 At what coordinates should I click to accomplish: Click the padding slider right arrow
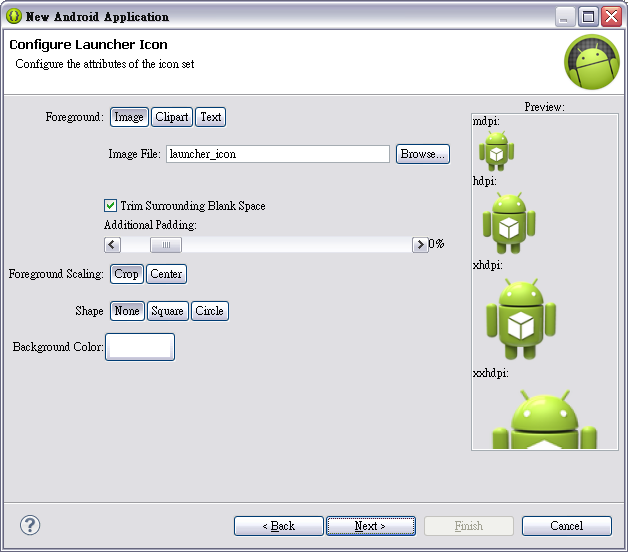420,244
